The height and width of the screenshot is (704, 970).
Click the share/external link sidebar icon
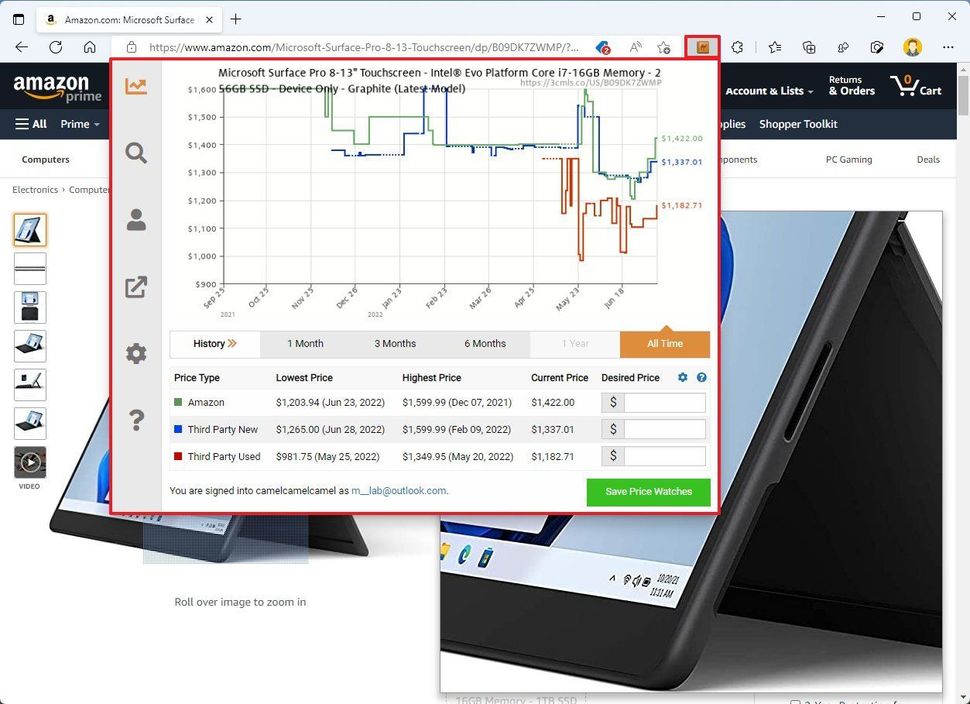pyautogui.click(x=136, y=287)
